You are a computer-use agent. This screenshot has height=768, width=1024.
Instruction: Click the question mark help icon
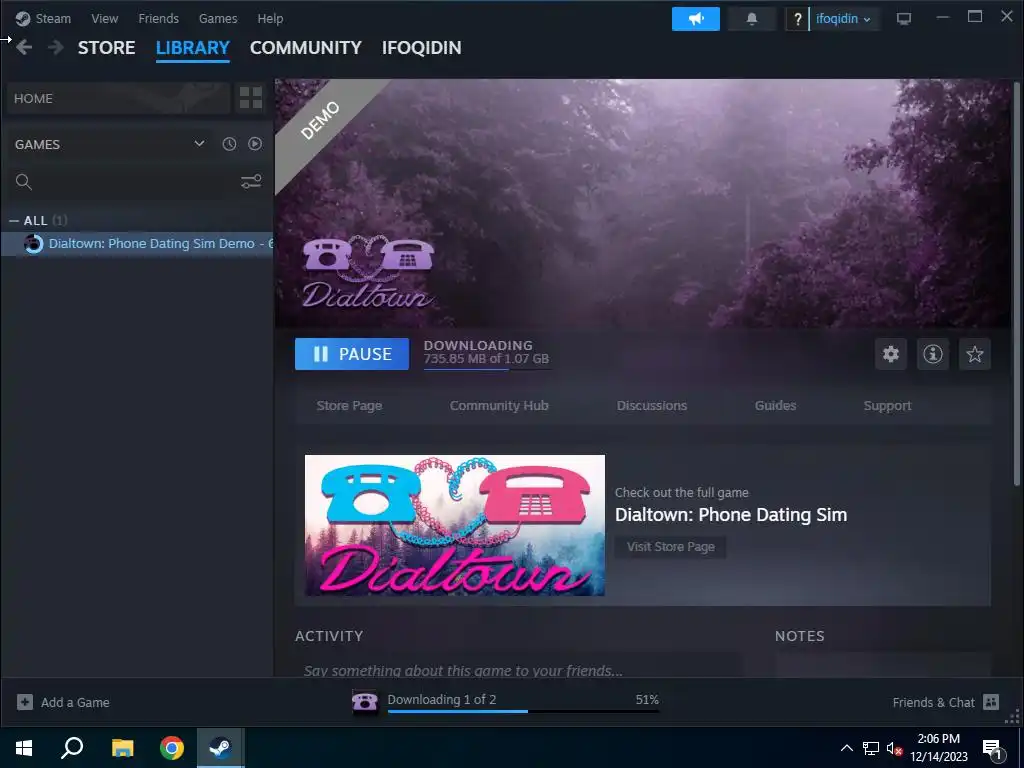797,19
